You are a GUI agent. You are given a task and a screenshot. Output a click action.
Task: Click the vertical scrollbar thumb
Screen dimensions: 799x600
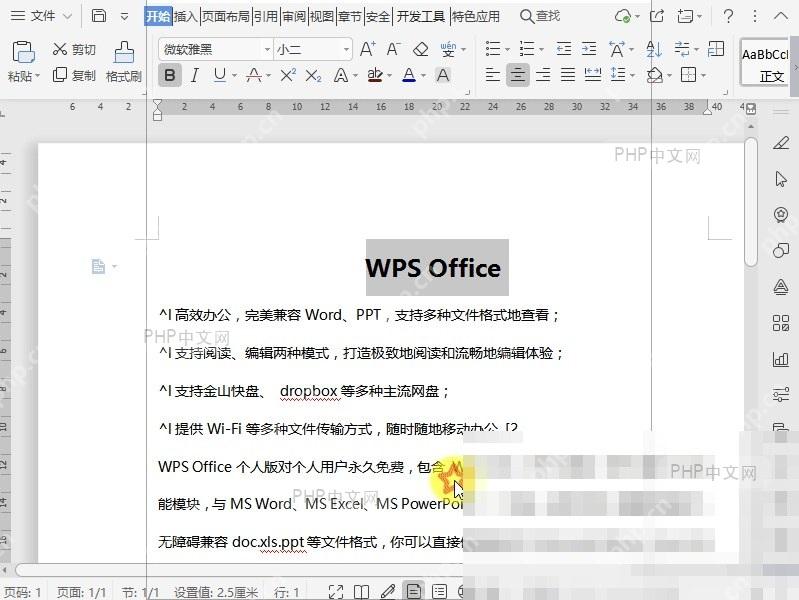tap(751, 201)
